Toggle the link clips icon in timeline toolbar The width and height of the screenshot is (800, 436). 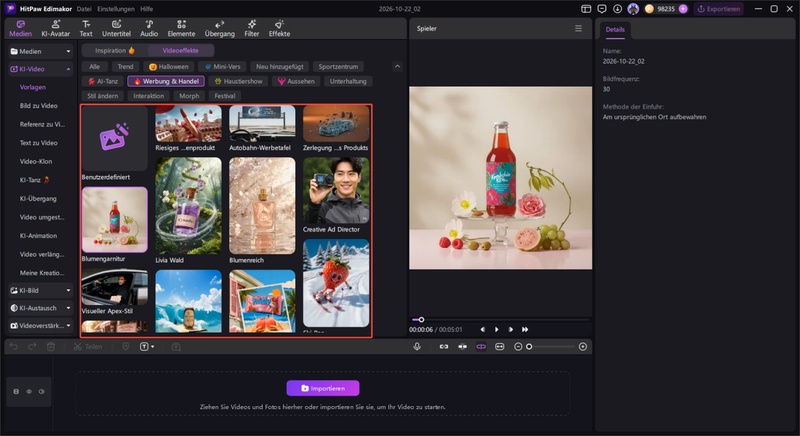pos(444,347)
